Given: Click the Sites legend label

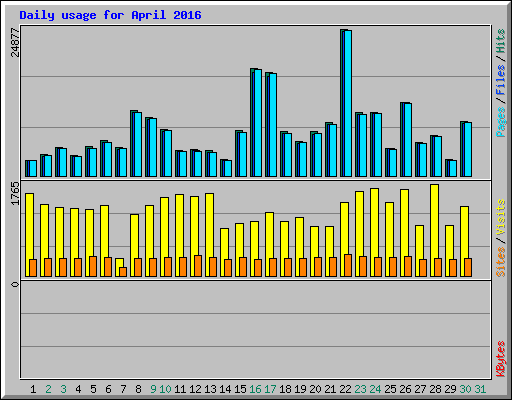Looking at the screenshot, I should point(501,262).
